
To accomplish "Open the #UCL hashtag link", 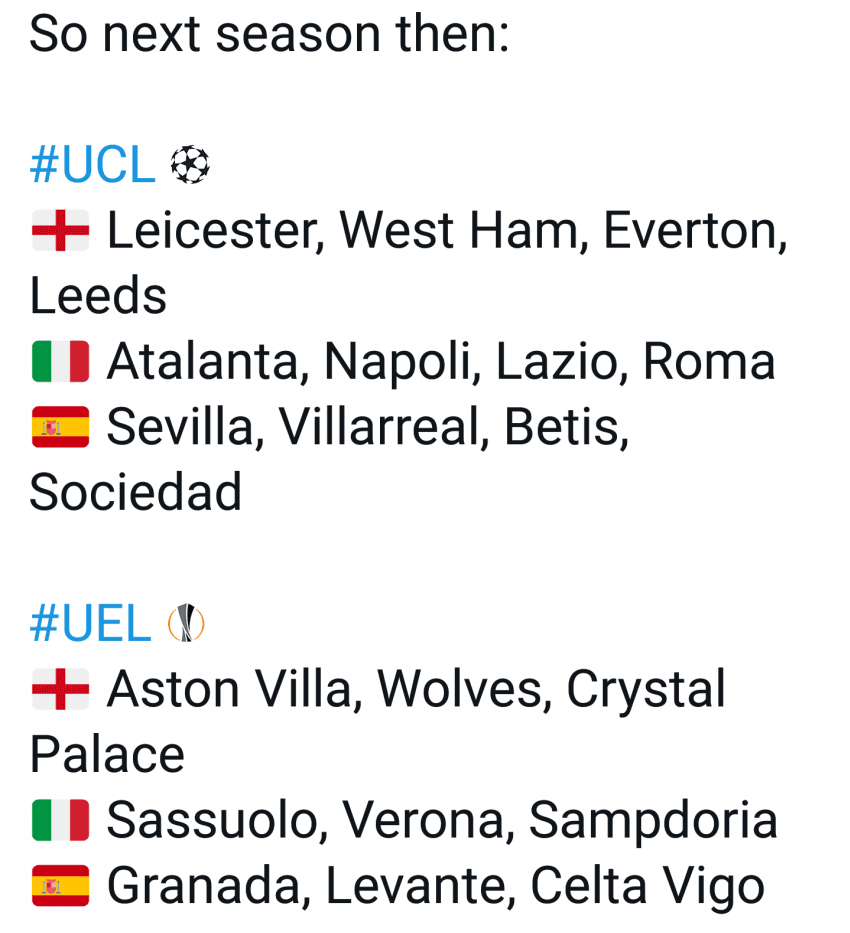I will pyautogui.click(x=93, y=165).
